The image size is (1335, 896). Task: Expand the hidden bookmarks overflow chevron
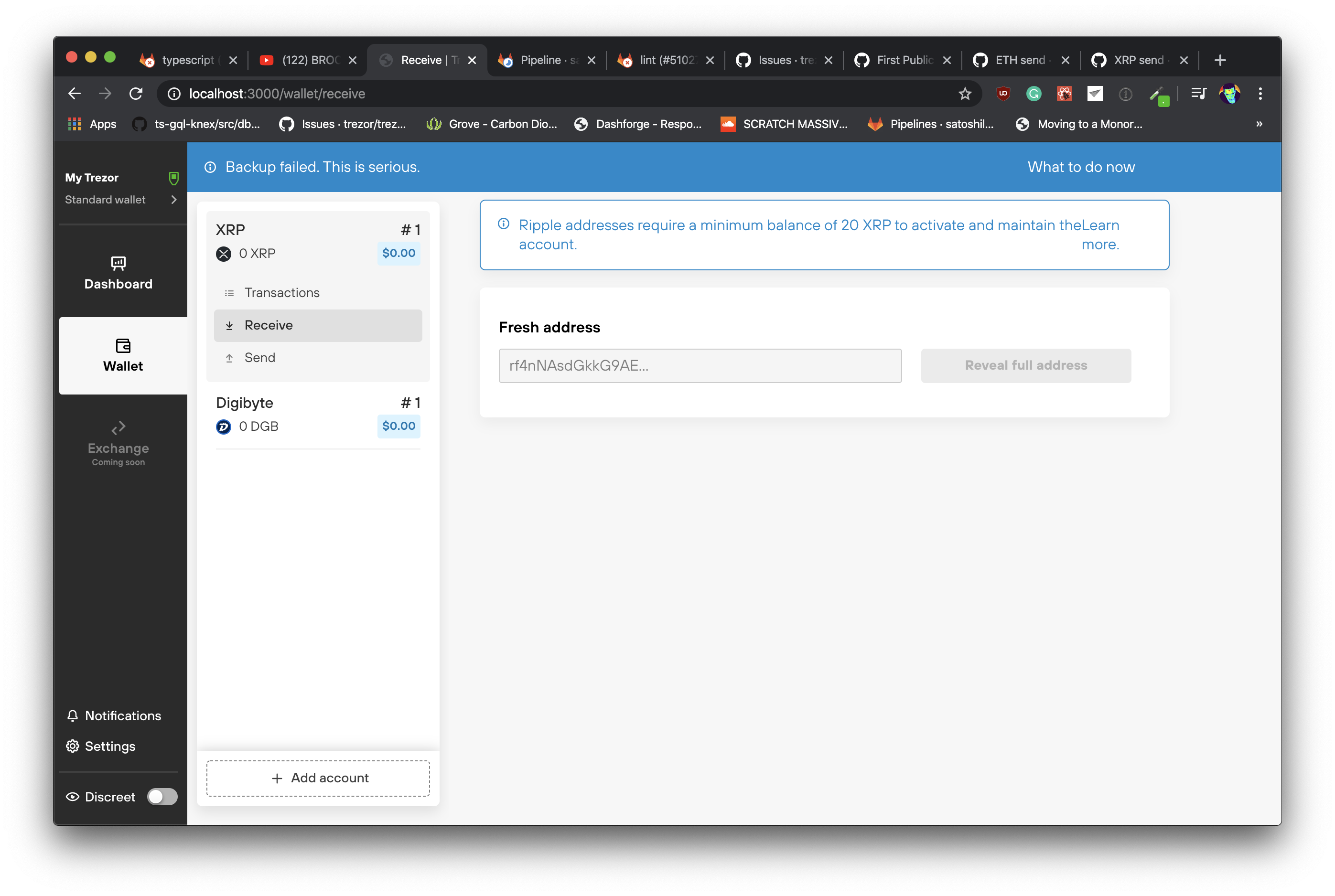(1260, 124)
